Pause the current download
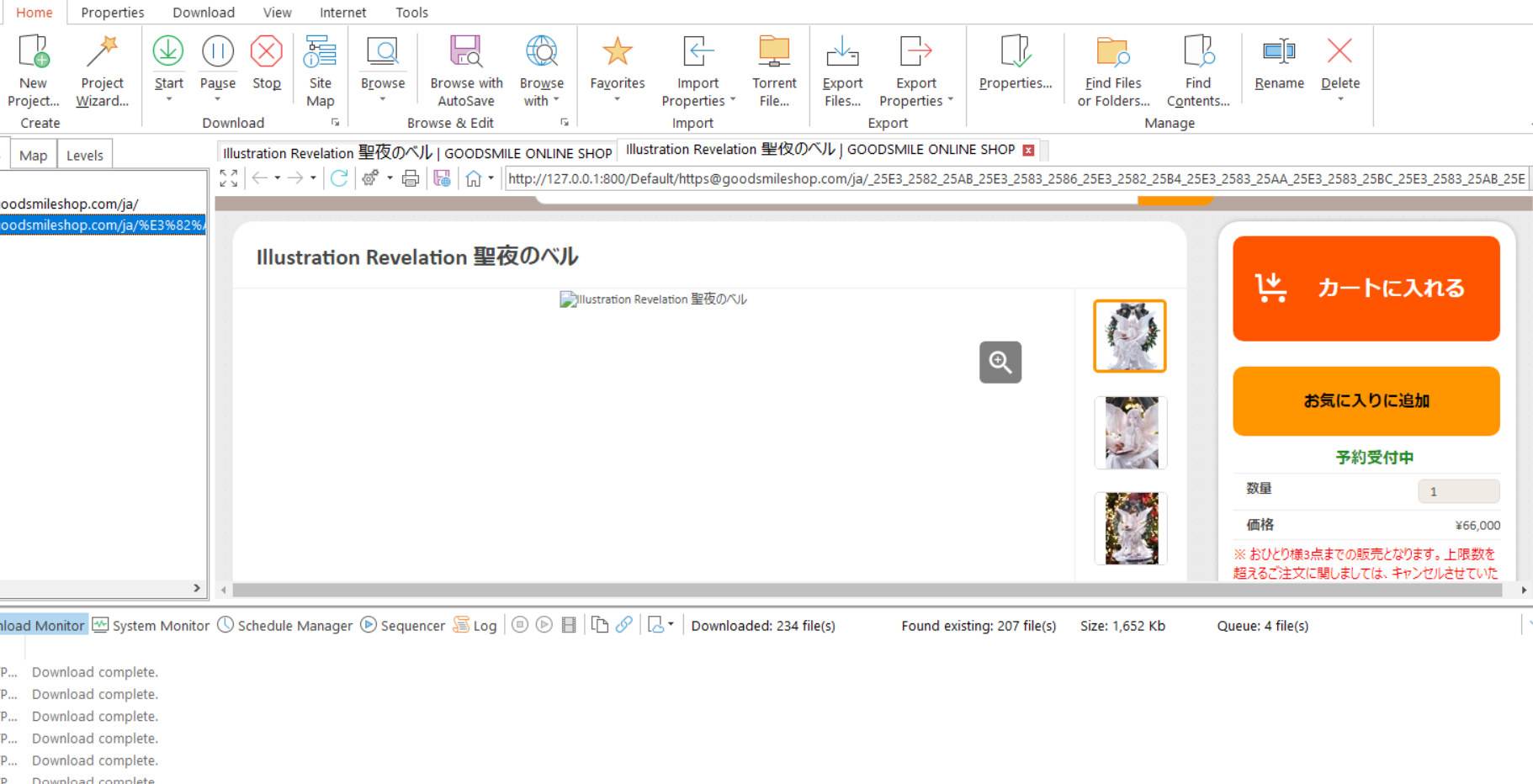1533x784 pixels. [x=218, y=52]
